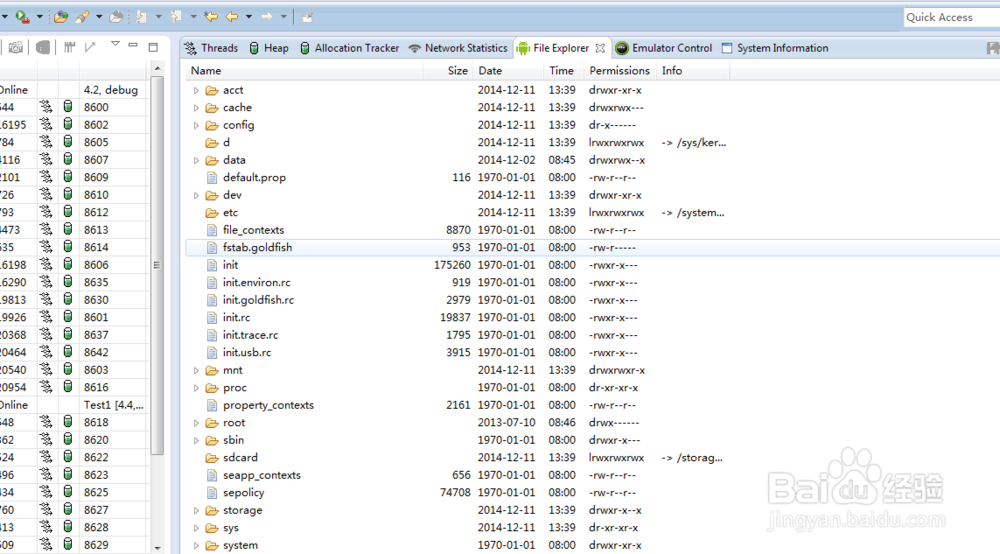This screenshot has width=1000, height=554.
Task: Click the Open Type folder icon
Action: [61, 17]
